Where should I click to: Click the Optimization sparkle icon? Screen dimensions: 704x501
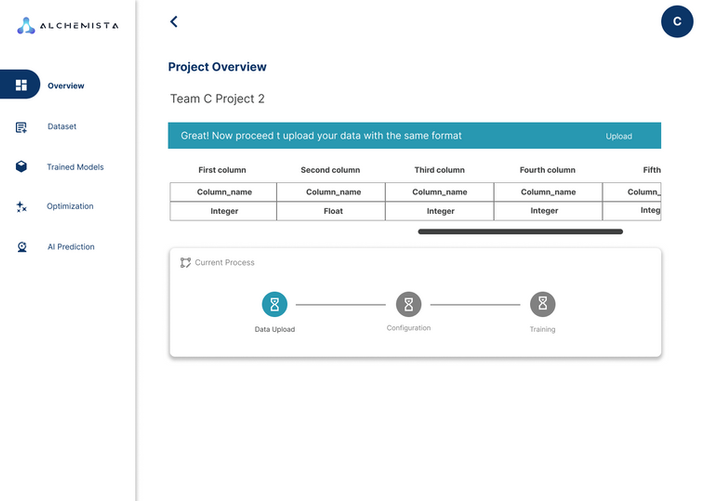21,207
